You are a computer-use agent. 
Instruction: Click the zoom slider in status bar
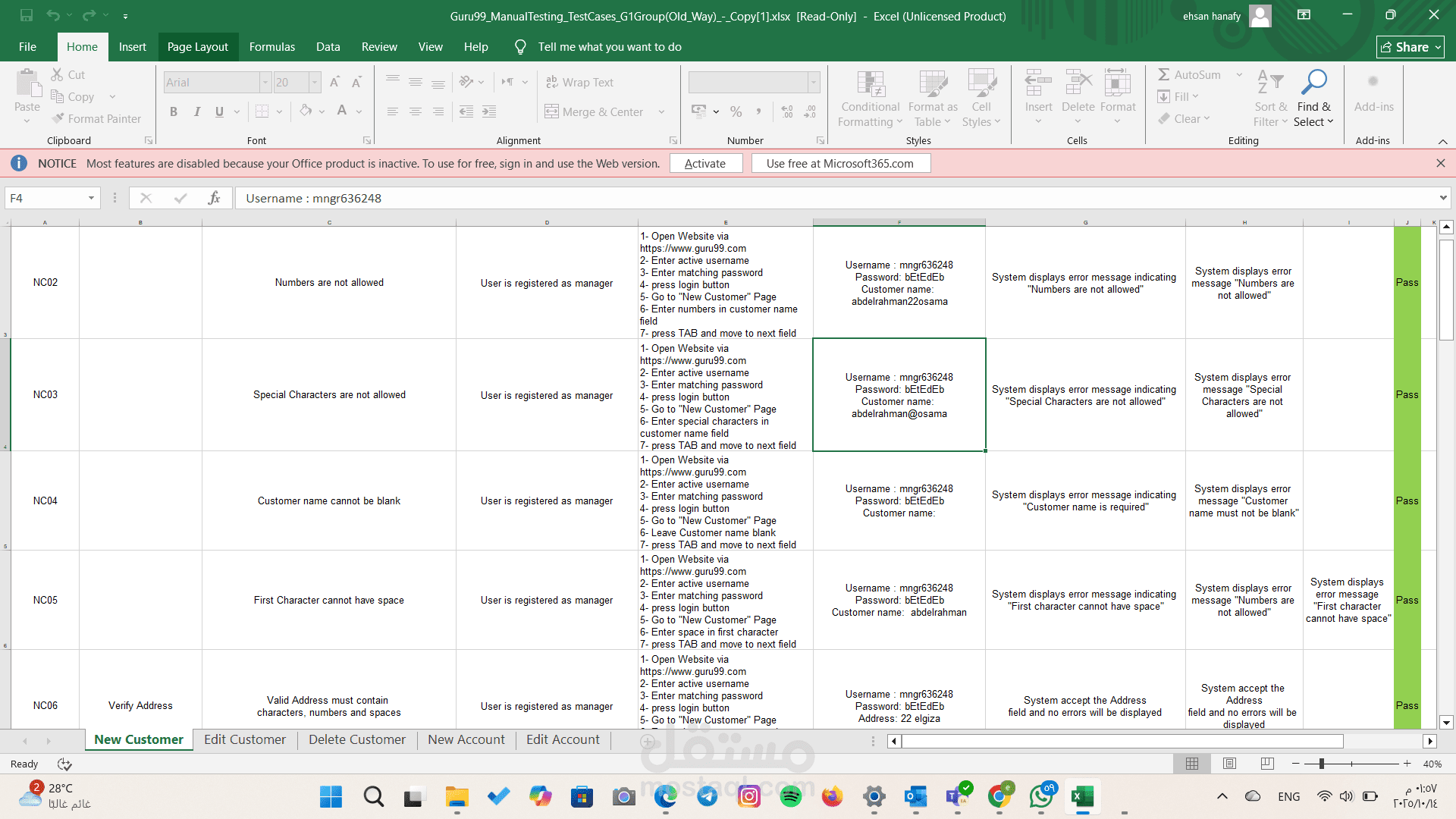pyautogui.click(x=1321, y=764)
